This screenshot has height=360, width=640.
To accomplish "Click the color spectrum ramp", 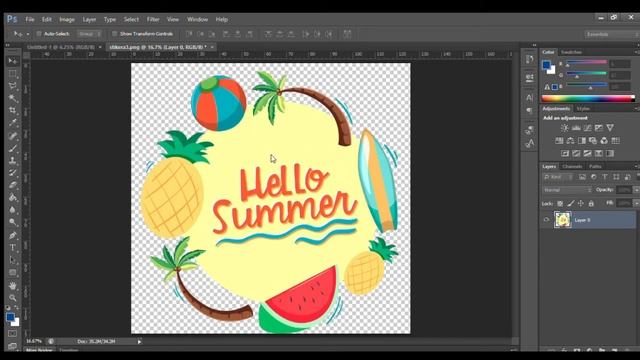I will tap(588, 98).
